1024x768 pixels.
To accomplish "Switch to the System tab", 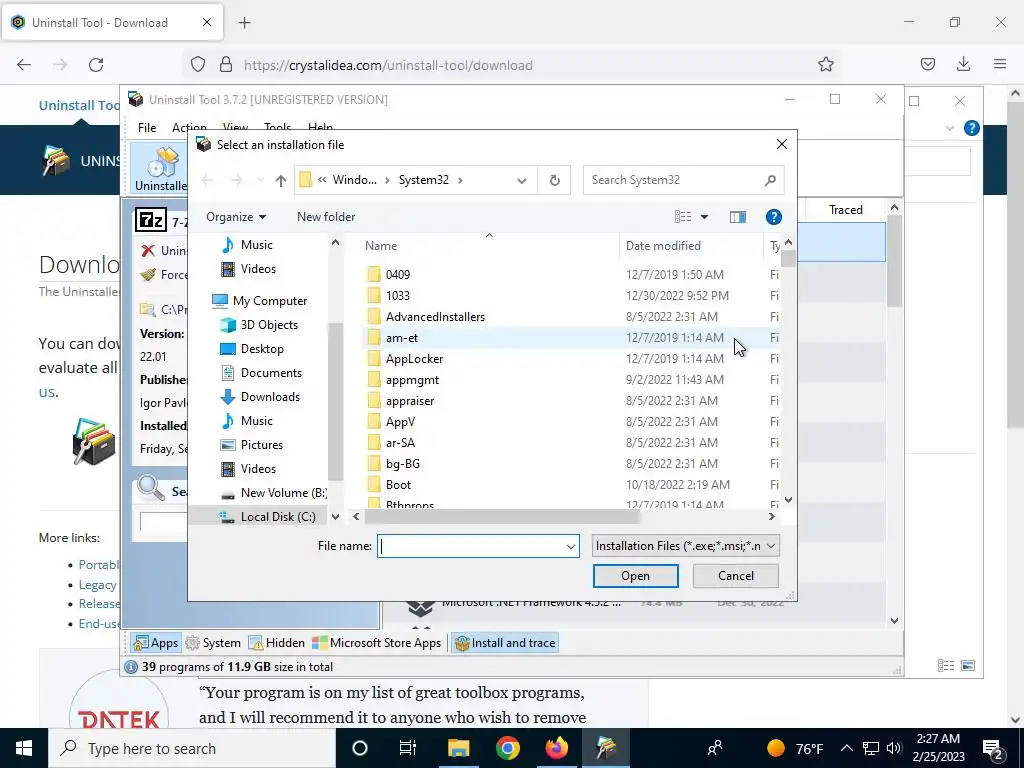I will [213, 643].
